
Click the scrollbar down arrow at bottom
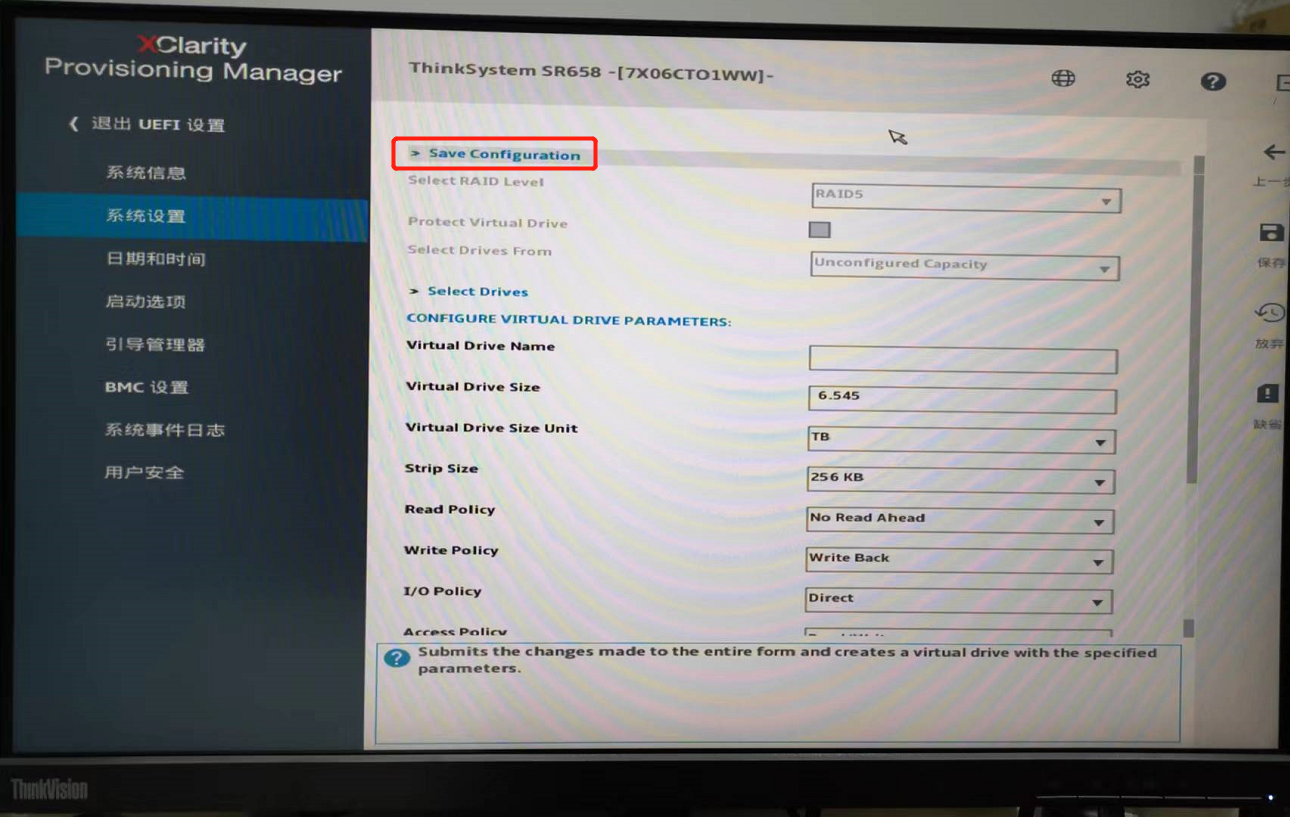1188,628
